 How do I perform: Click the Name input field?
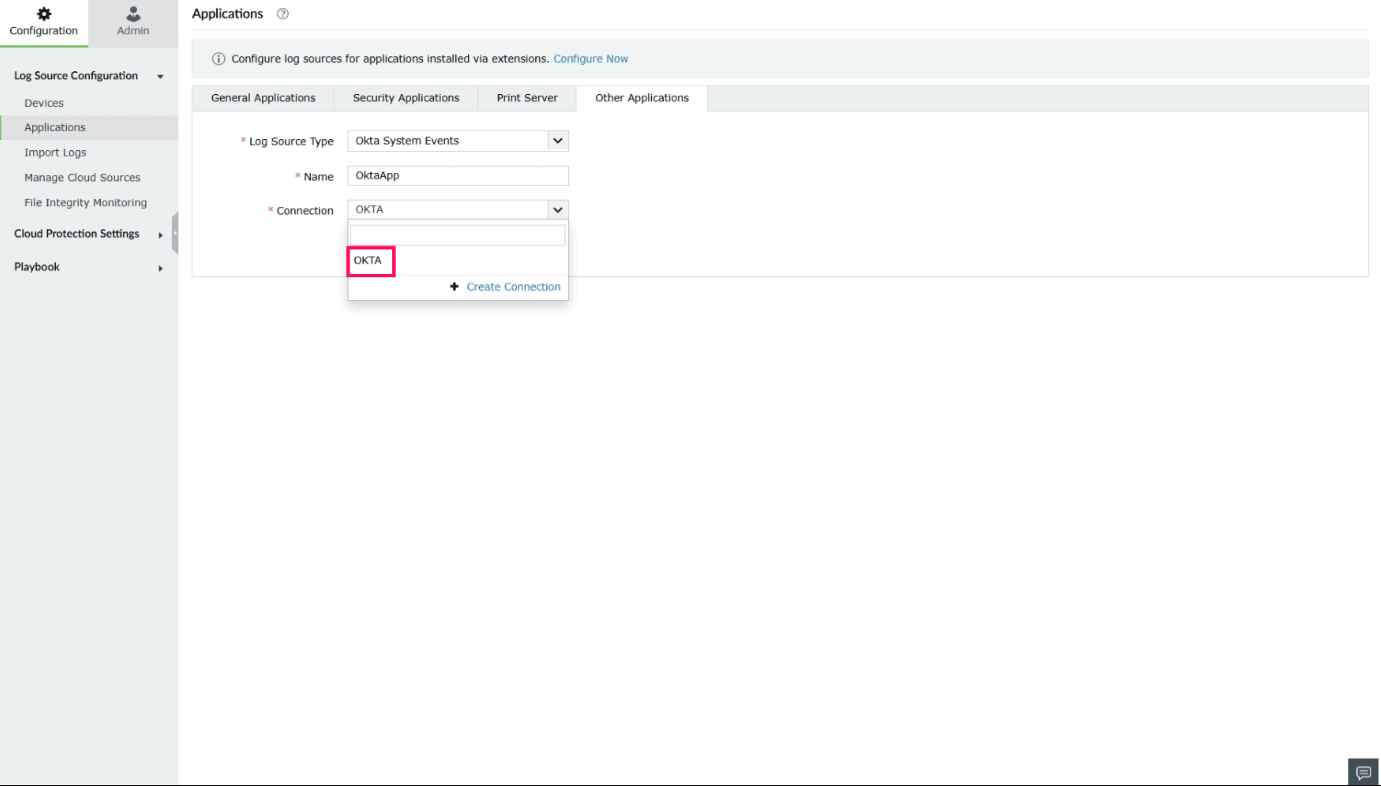pos(458,176)
